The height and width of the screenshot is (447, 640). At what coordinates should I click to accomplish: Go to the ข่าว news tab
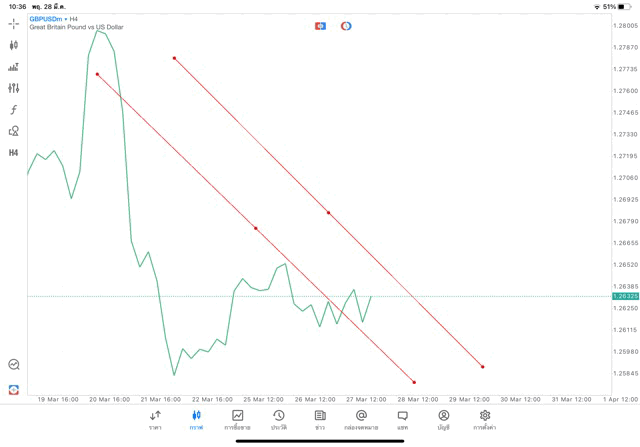point(320,419)
